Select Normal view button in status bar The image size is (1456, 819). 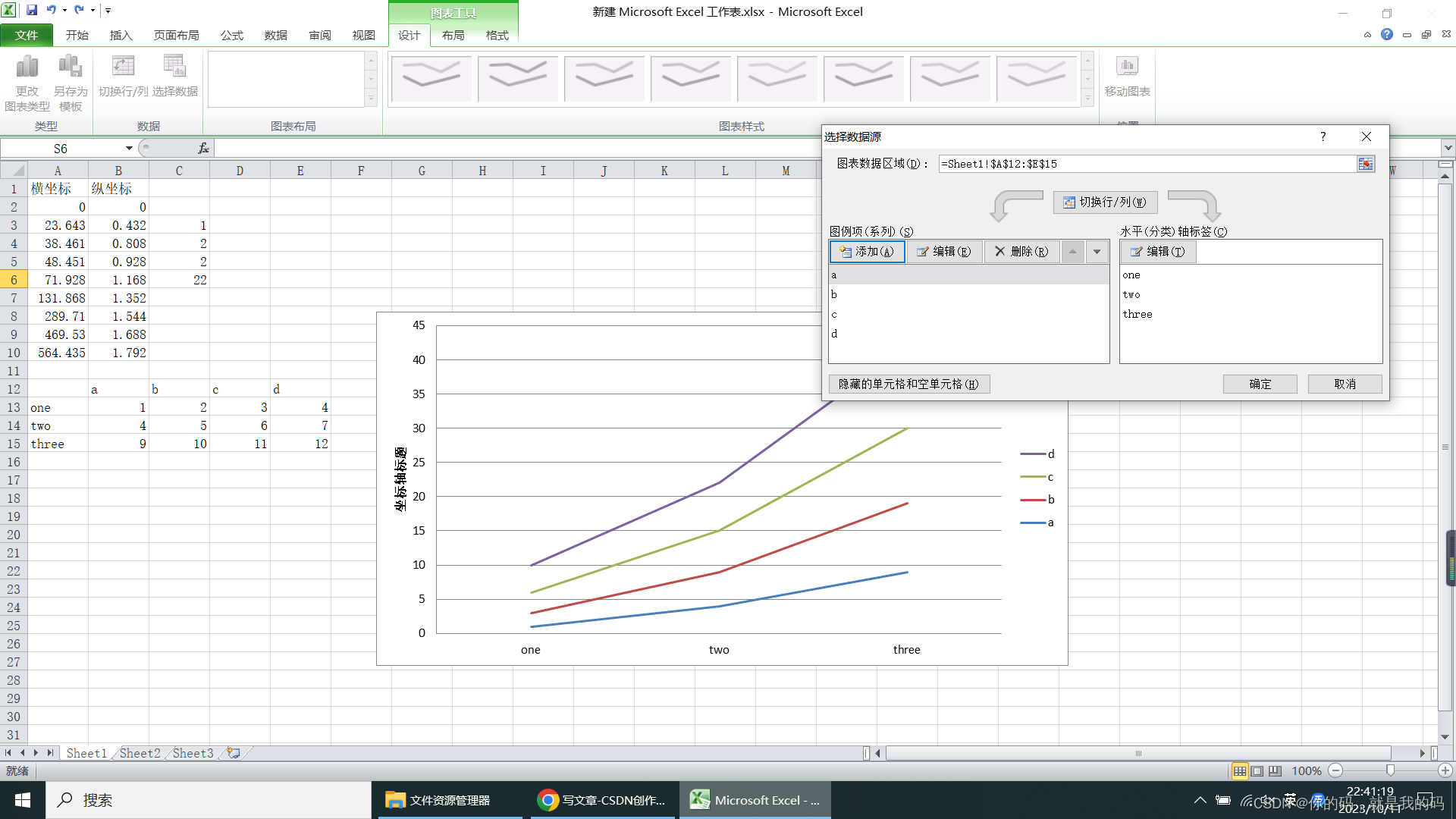1239,771
